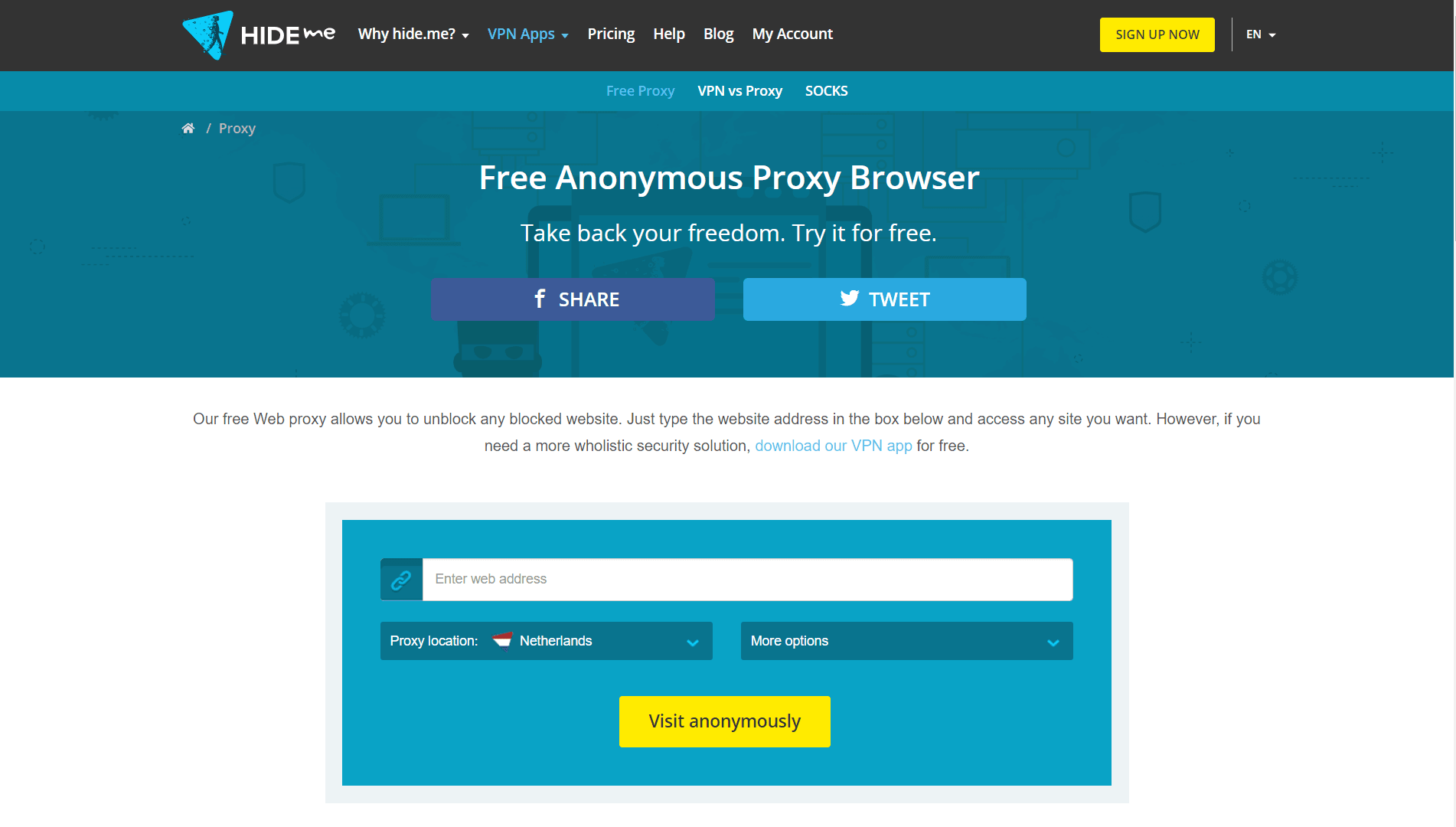Screen dimensions: 1456x827
Task: Go to the Pricing page
Action: pos(611,34)
